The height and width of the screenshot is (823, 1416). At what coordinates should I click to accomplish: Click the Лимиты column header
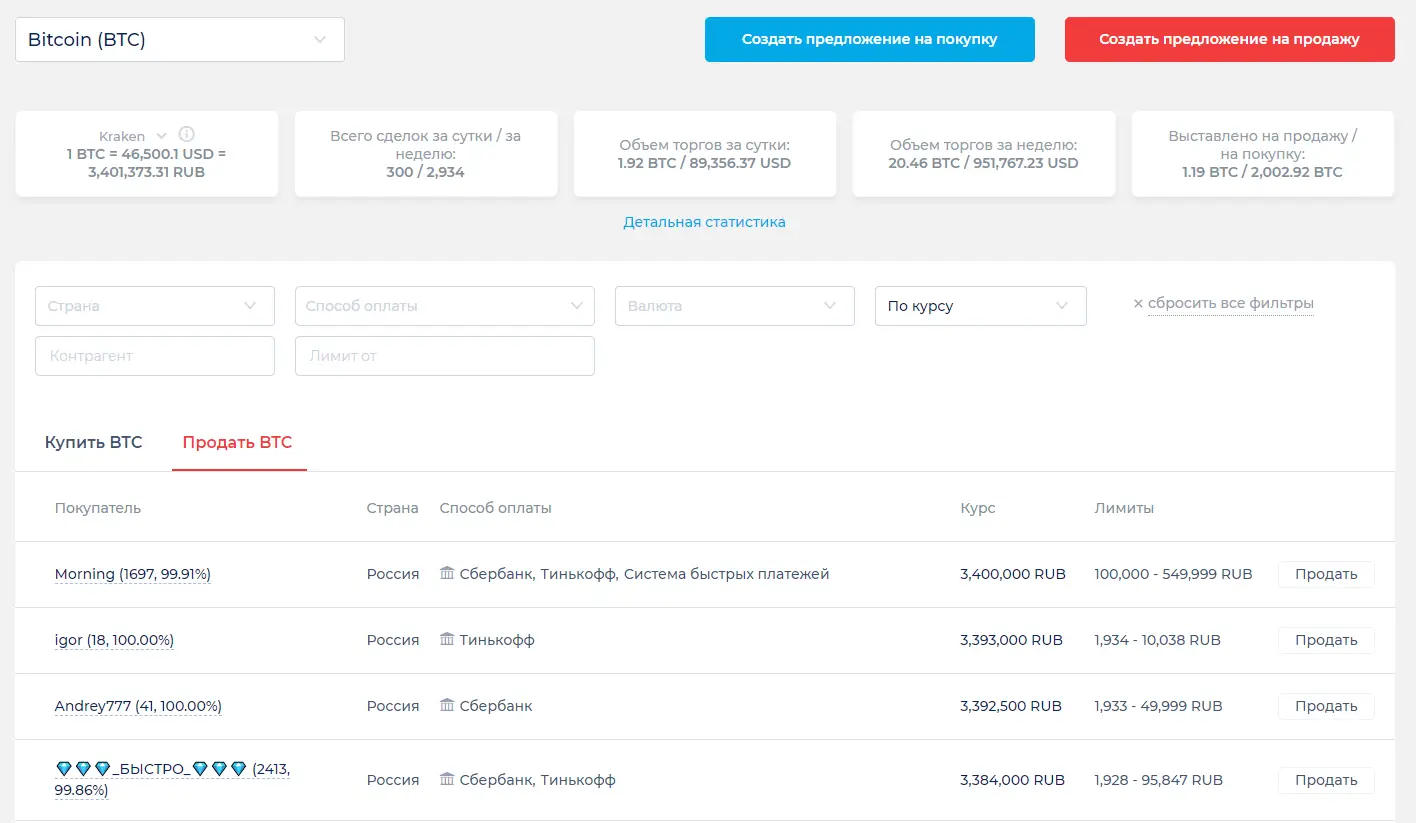point(1124,508)
